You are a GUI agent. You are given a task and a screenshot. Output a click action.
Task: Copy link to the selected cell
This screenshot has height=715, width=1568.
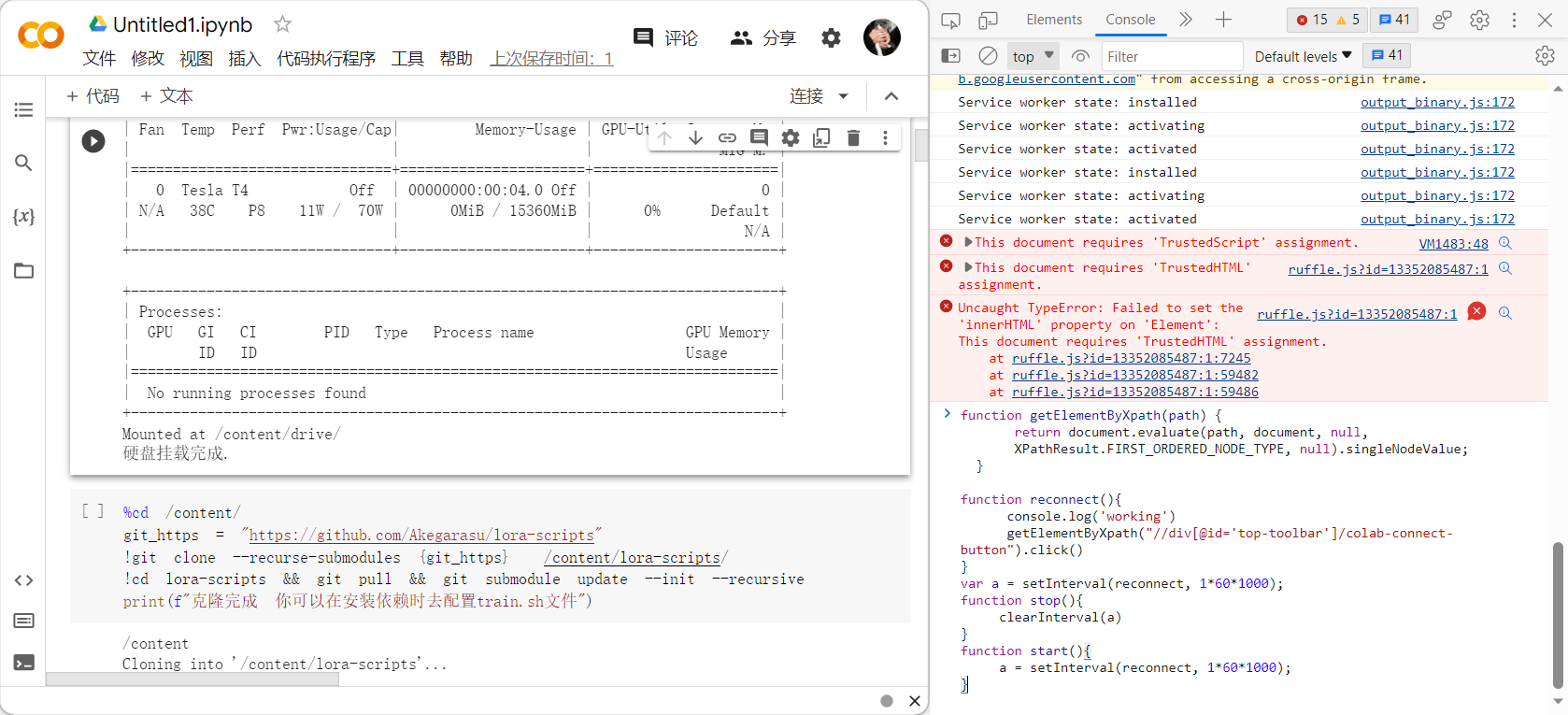click(727, 138)
